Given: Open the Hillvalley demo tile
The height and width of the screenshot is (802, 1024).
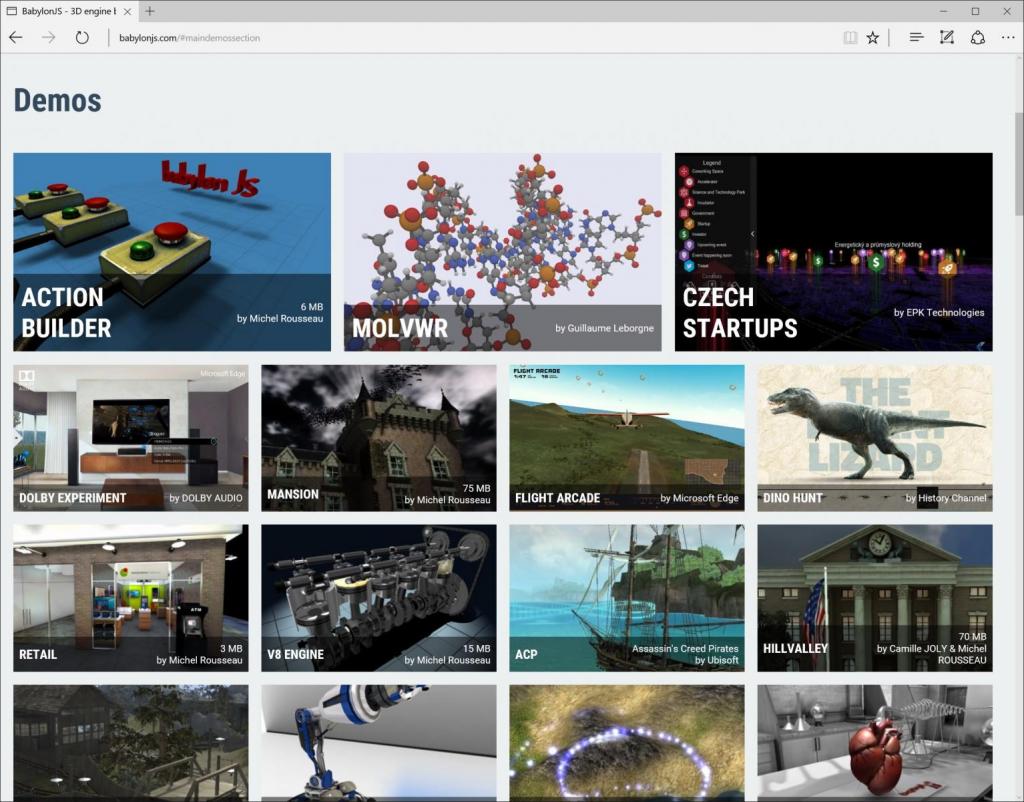Looking at the screenshot, I should coord(874,597).
